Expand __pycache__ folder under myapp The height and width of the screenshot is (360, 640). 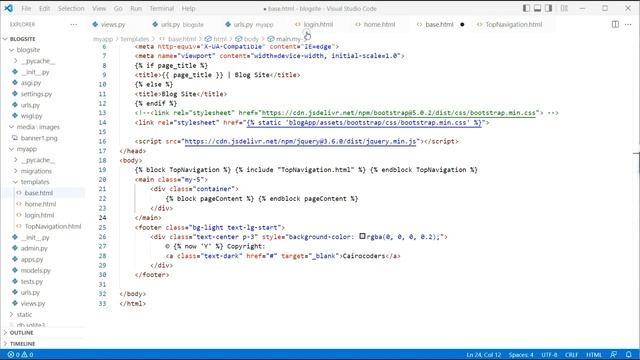(x=38, y=160)
